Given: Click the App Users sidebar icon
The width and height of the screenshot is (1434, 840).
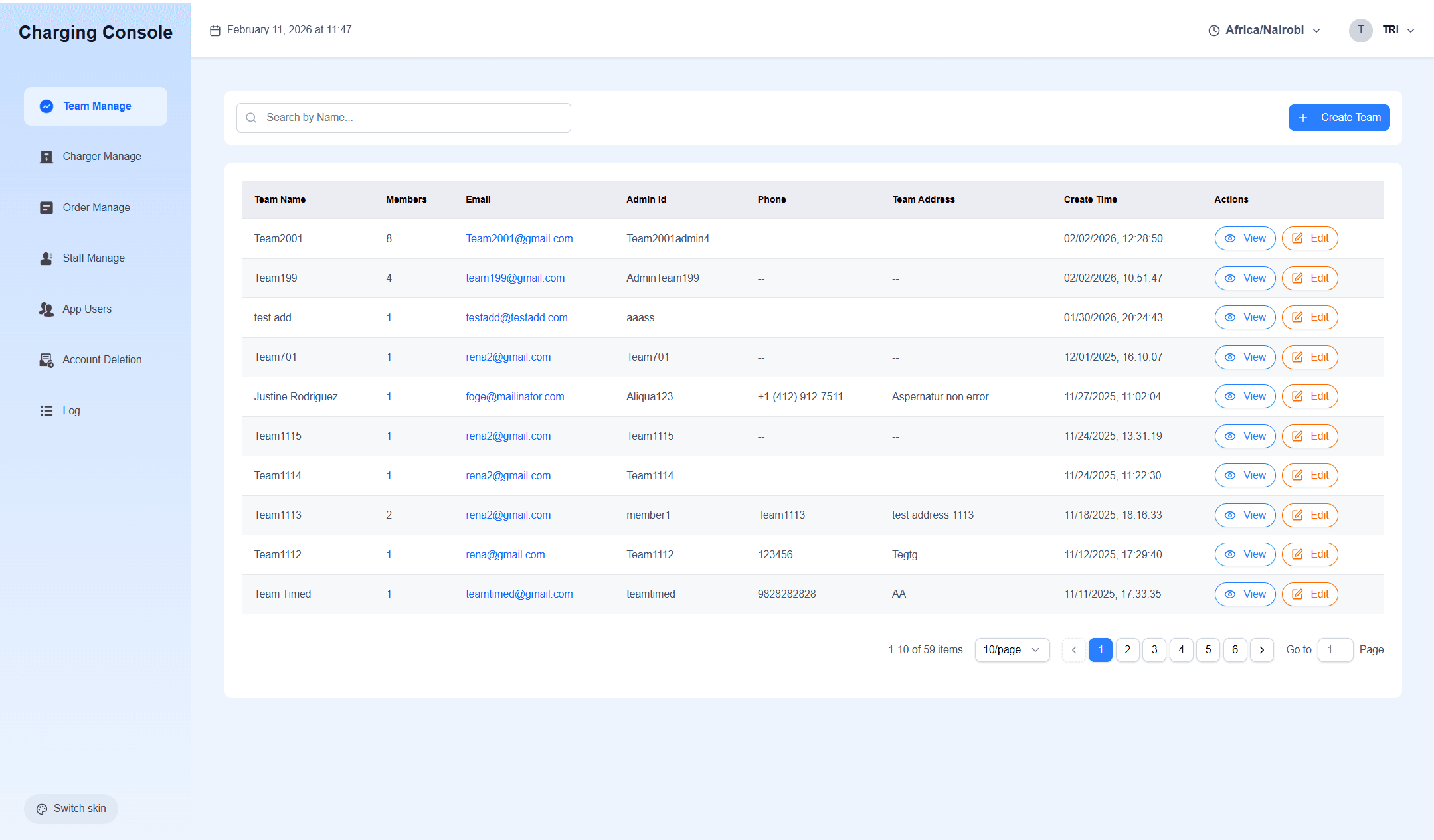Looking at the screenshot, I should 46,309.
